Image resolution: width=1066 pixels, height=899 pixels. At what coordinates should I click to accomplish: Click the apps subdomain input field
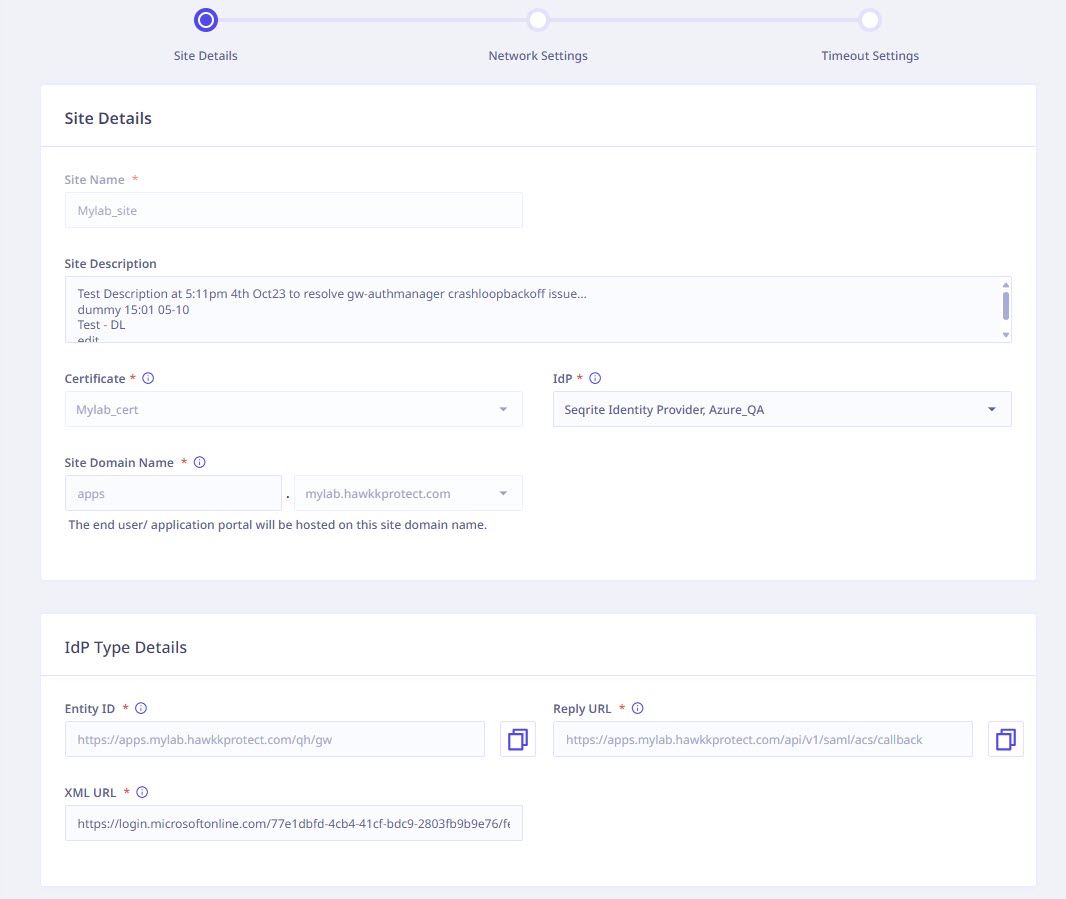(173, 493)
